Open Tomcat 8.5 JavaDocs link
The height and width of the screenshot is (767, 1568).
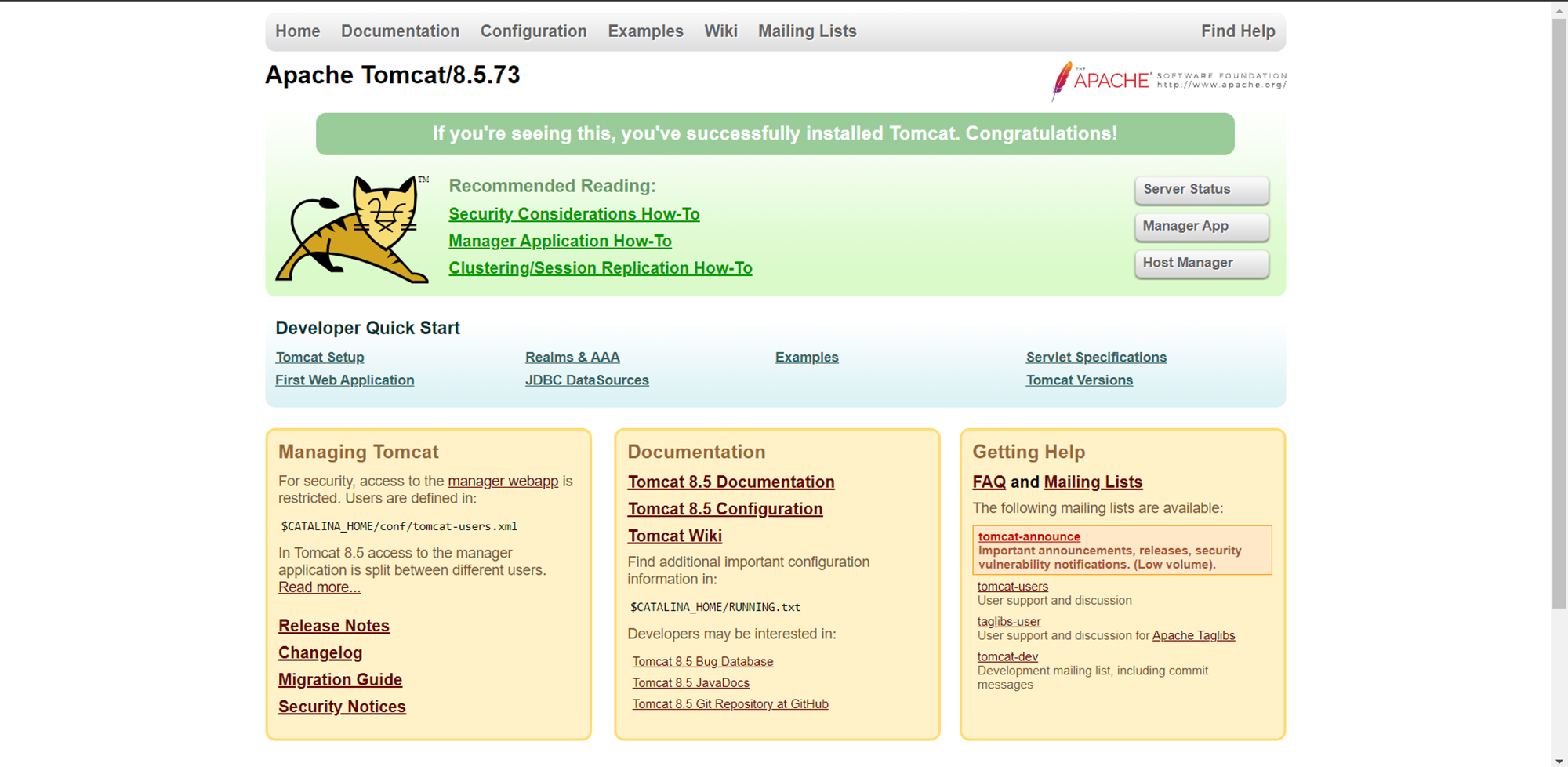tap(691, 683)
